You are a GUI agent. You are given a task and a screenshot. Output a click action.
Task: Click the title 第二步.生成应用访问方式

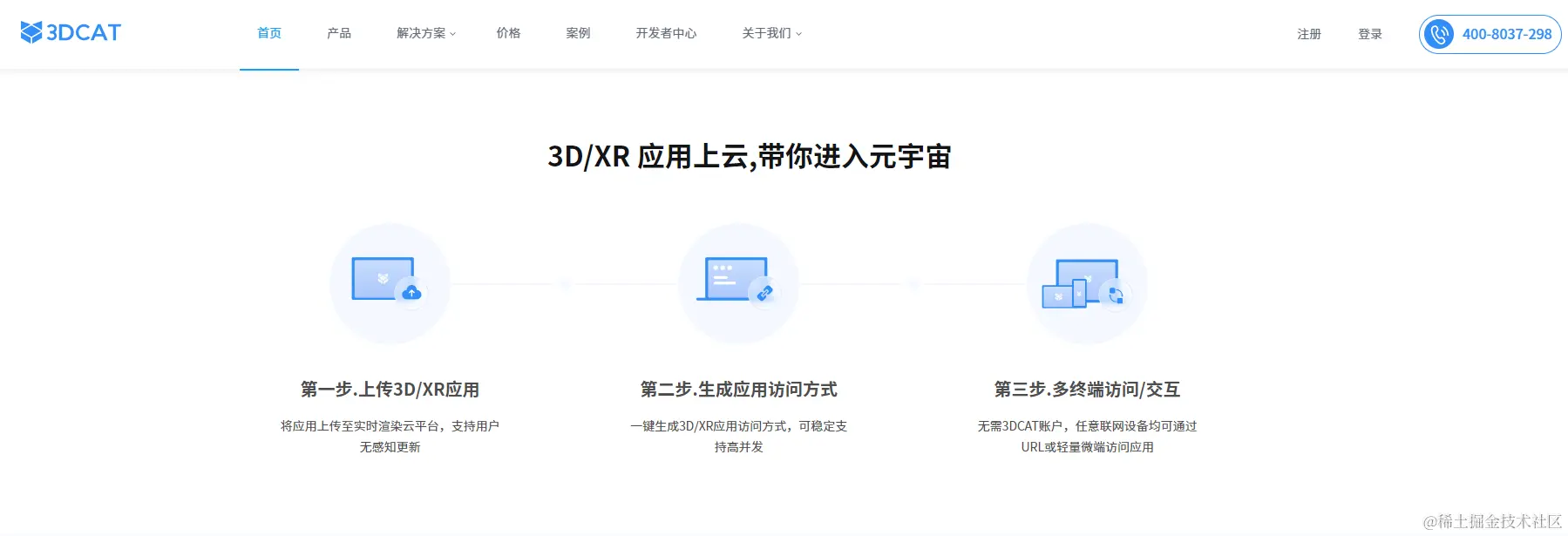738,390
